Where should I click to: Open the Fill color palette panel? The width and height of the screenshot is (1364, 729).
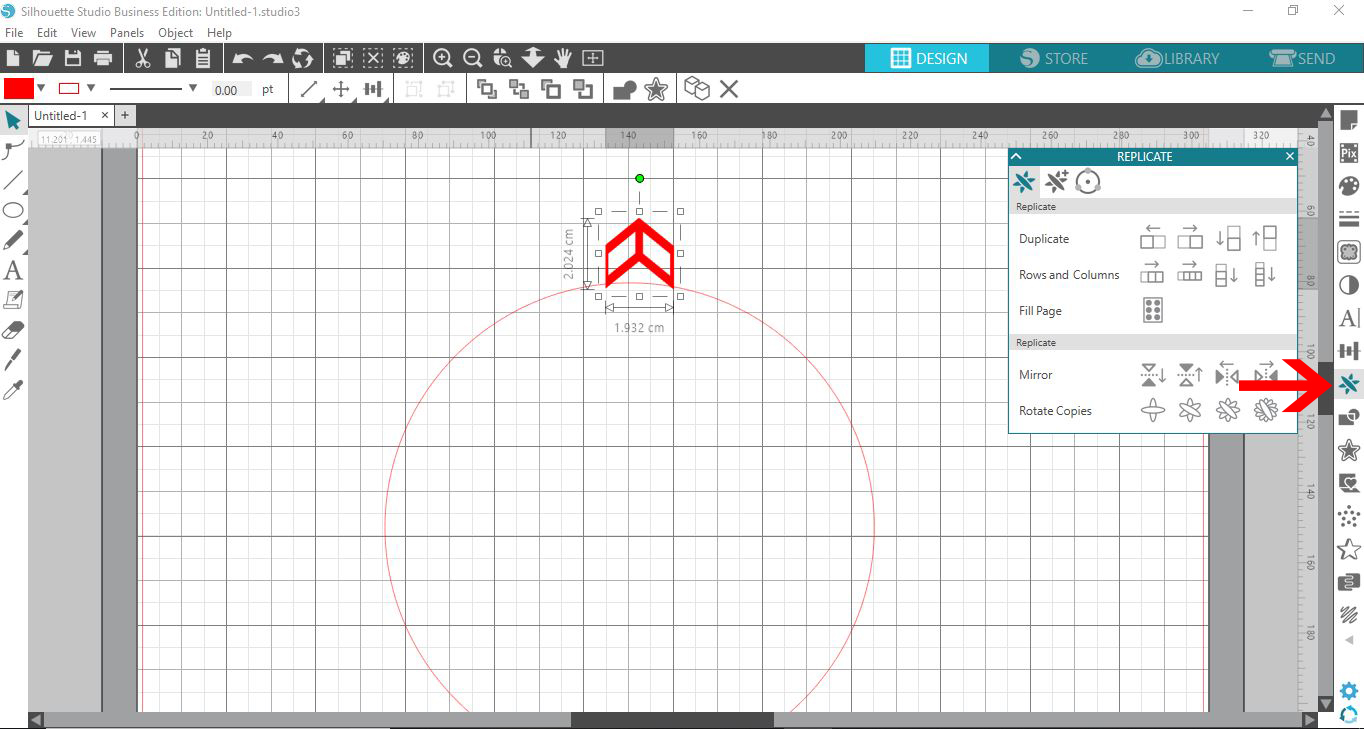tap(1349, 186)
